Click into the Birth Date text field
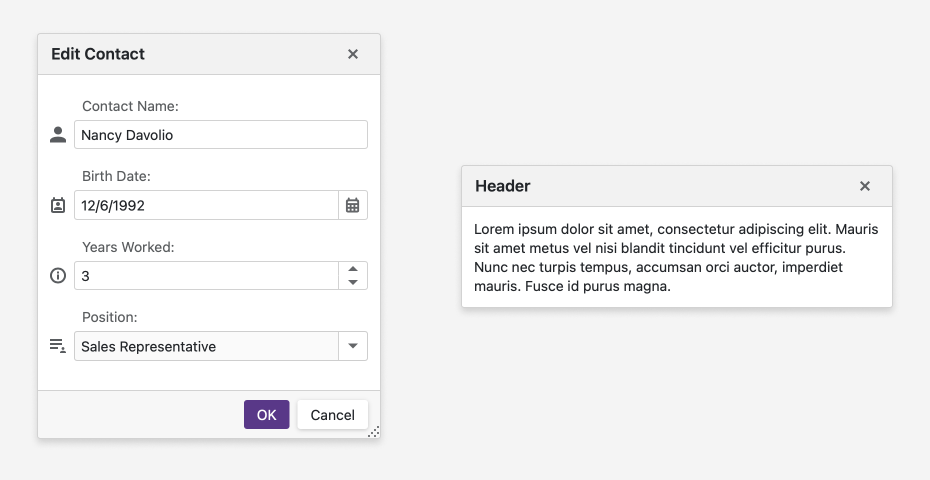Viewport: 930px width, 480px height. 206,205
